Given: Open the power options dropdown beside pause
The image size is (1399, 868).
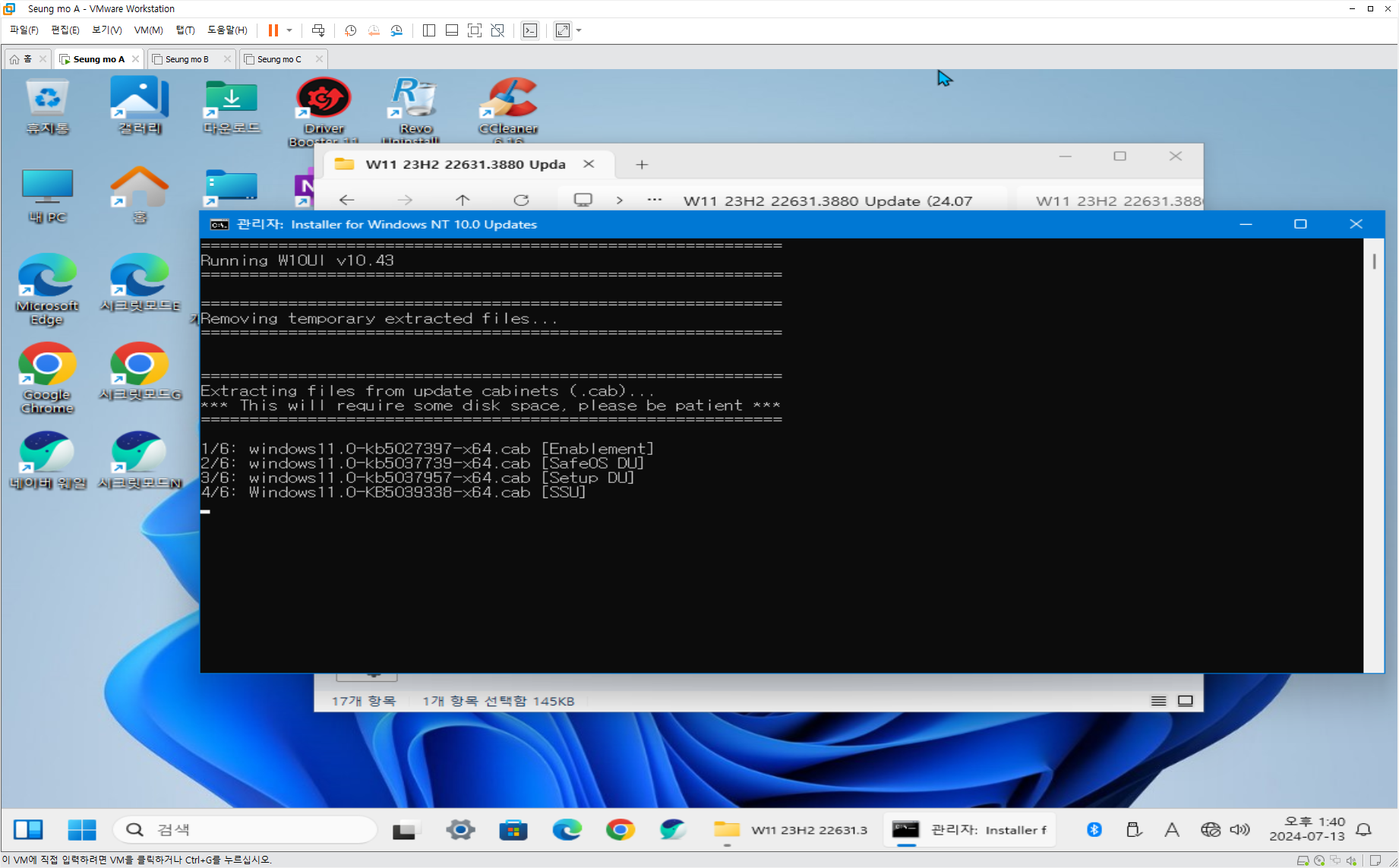Looking at the screenshot, I should tap(289, 30).
